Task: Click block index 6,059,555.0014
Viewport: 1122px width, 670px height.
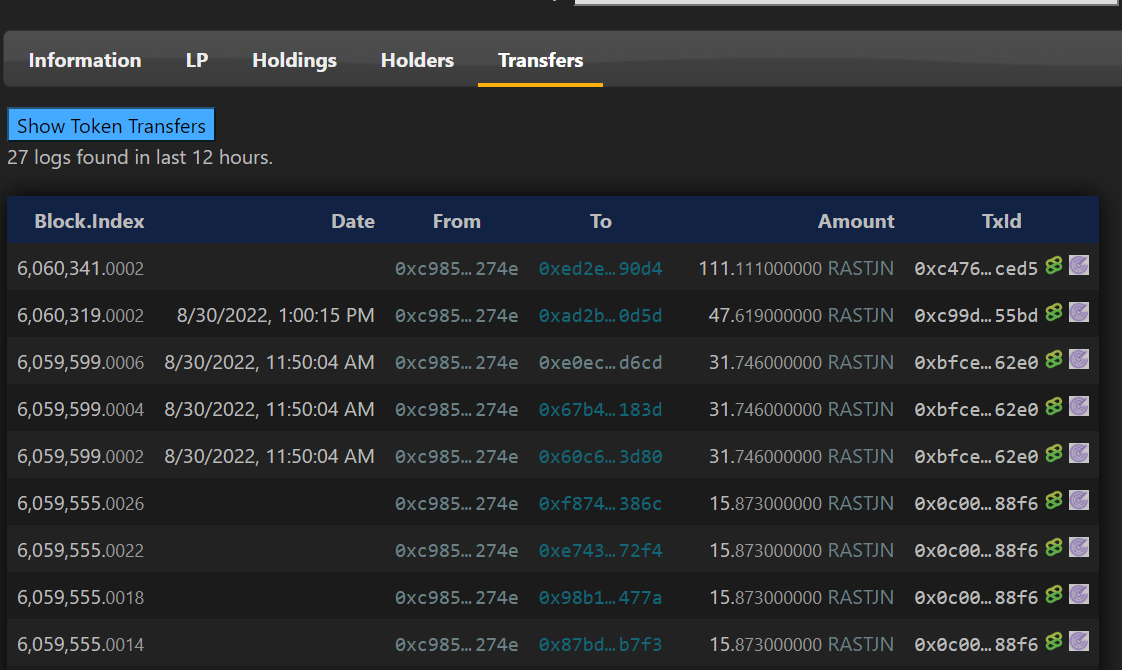Action: (x=80, y=644)
